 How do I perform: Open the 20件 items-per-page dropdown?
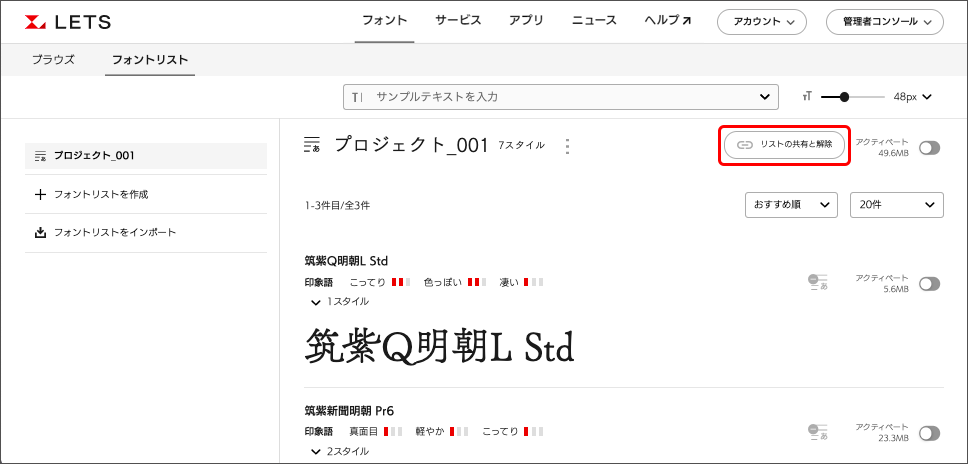pyautogui.click(x=896, y=204)
